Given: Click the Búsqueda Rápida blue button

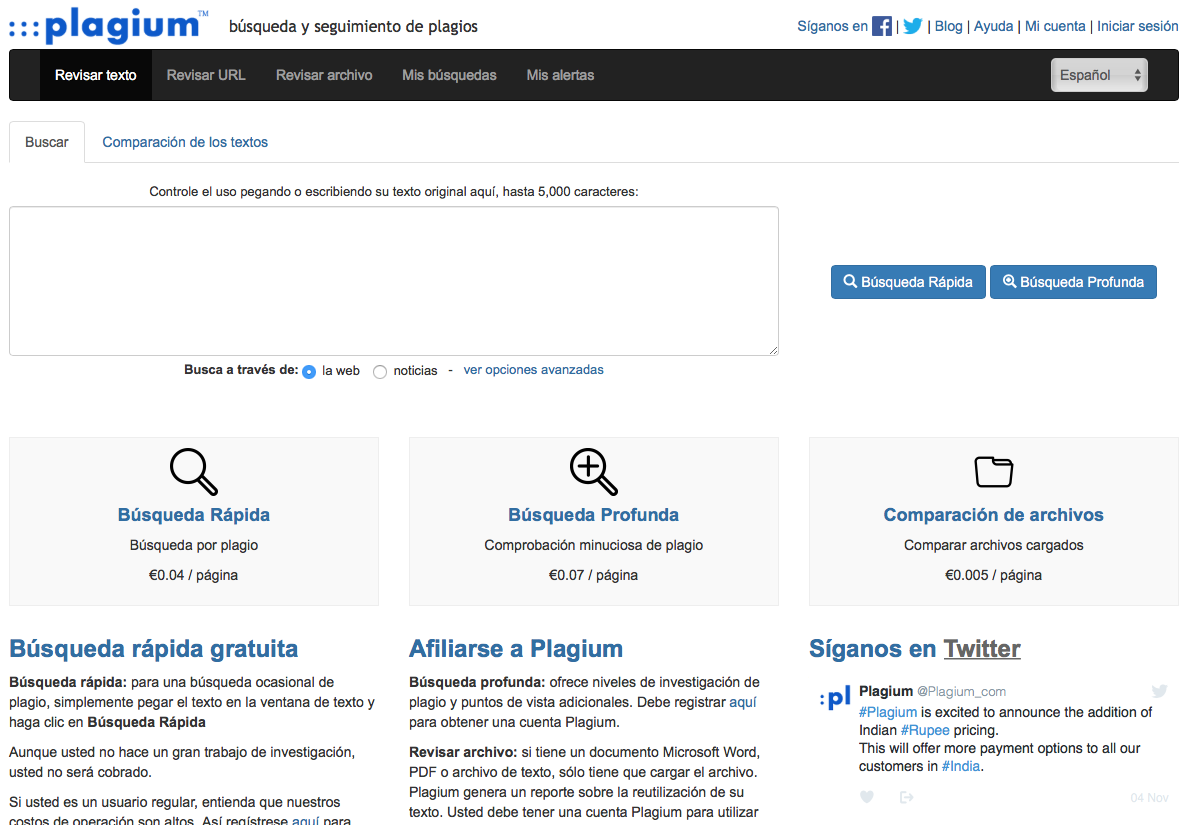Looking at the screenshot, I should tap(908, 282).
